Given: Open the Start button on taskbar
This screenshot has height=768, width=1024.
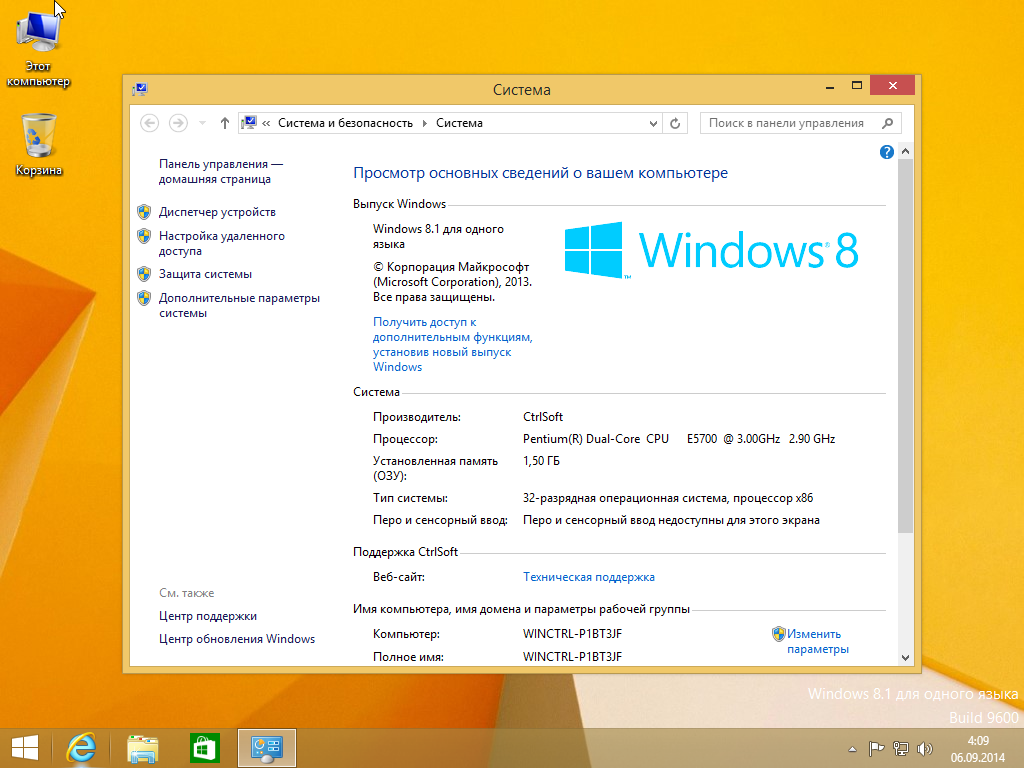Looking at the screenshot, I should click(x=25, y=748).
